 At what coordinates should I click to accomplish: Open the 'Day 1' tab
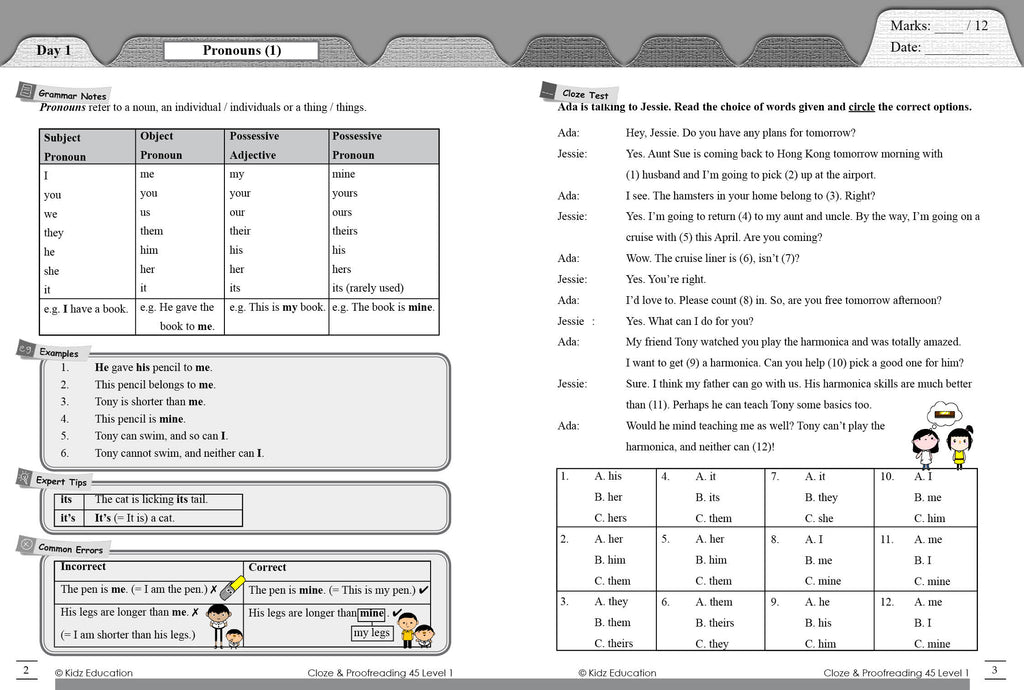tap(54, 50)
